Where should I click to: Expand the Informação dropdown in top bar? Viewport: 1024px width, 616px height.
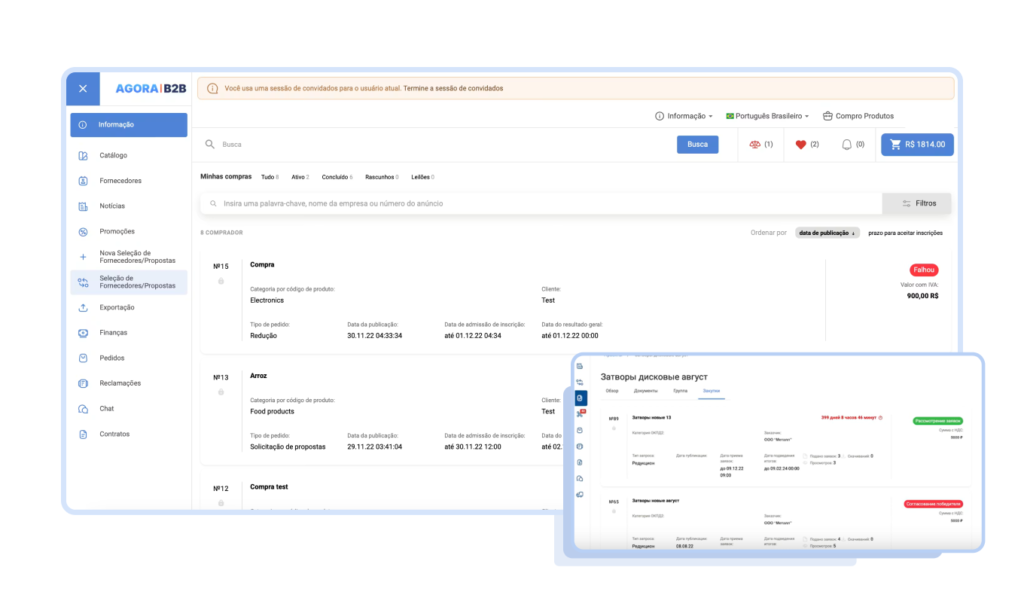pos(684,116)
